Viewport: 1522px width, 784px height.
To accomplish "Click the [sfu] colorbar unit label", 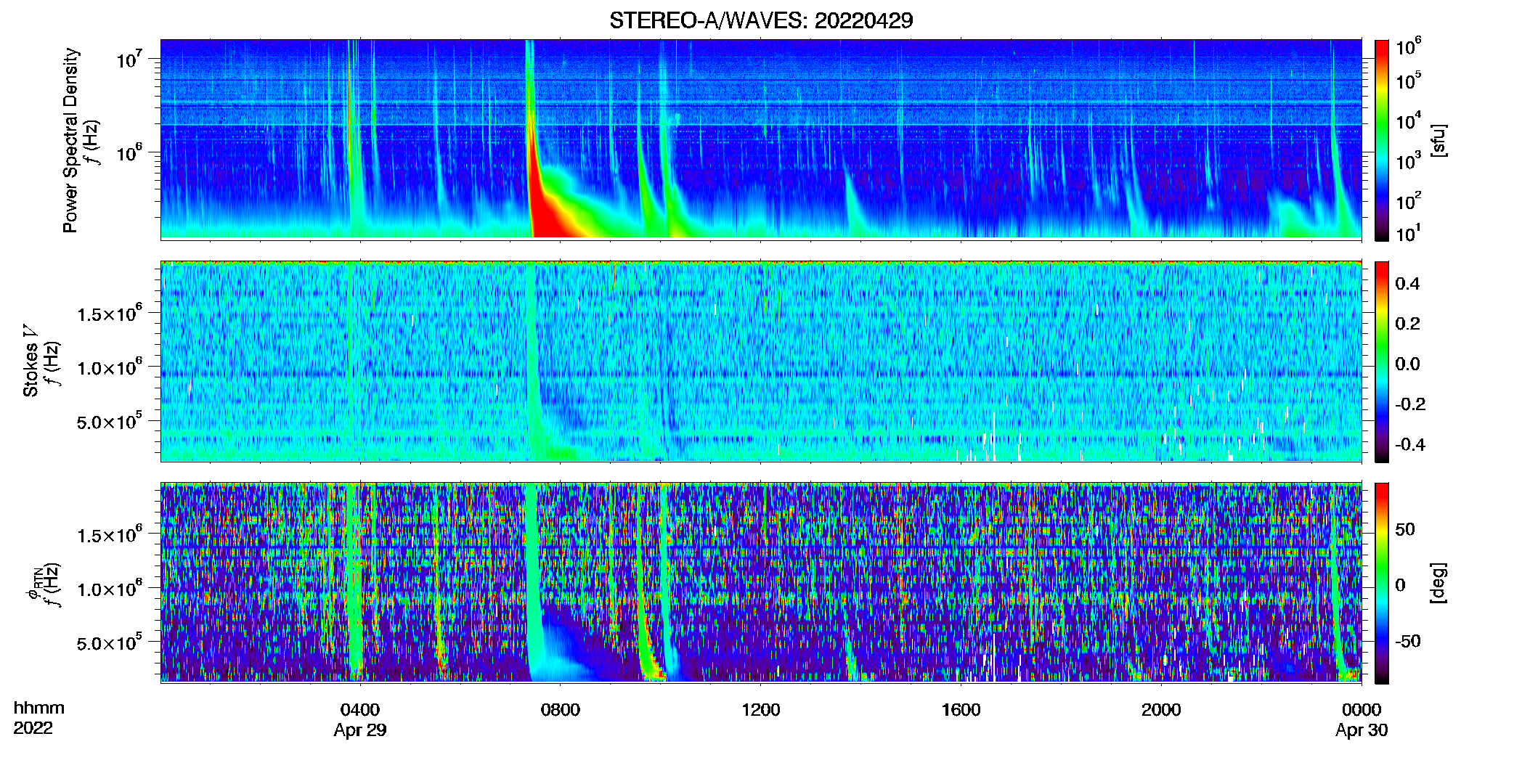I will pos(1438,140).
